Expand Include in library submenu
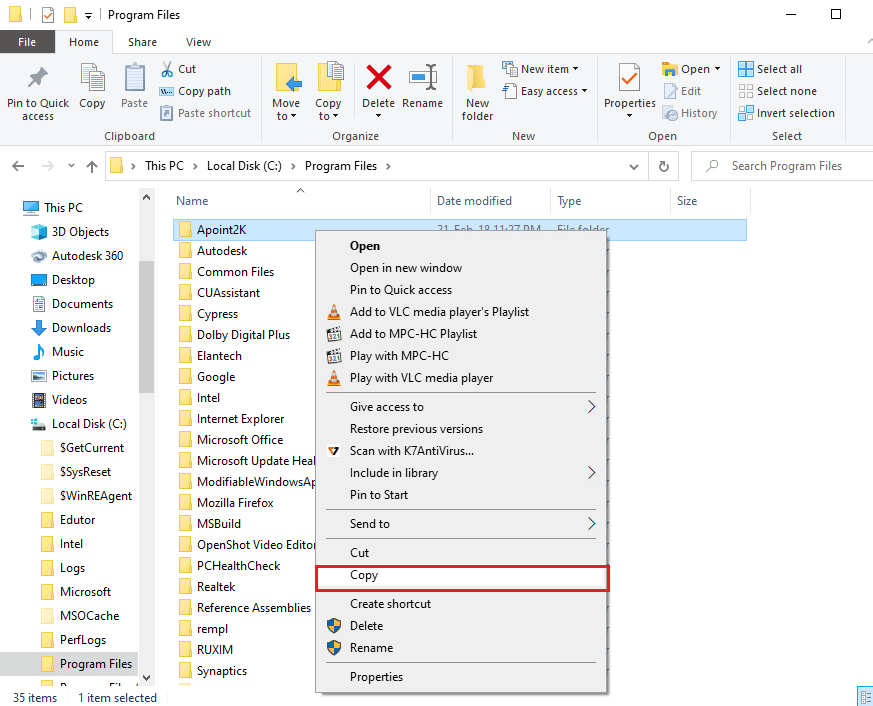Image resolution: width=873 pixels, height=706 pixels. click(591, 473)
